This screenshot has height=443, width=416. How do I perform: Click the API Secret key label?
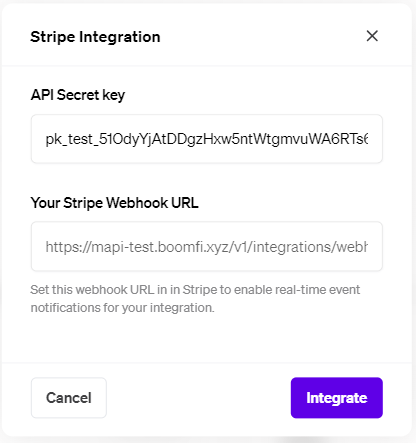point(78,95)
